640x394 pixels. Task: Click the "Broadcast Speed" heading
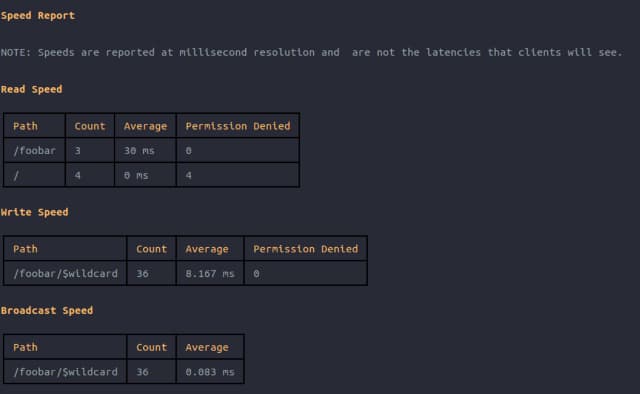click(47, 310)
